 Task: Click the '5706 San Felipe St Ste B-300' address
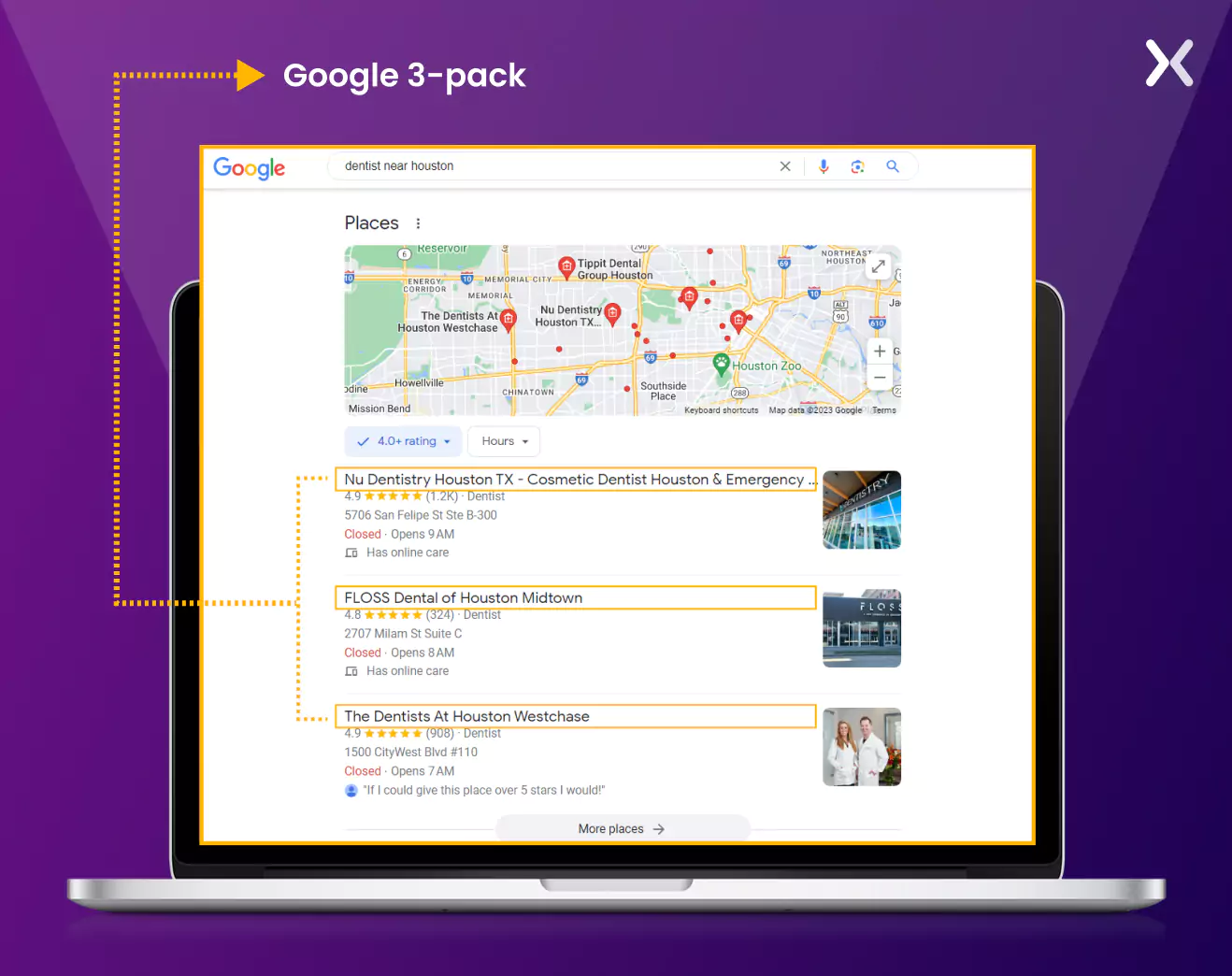421,515
